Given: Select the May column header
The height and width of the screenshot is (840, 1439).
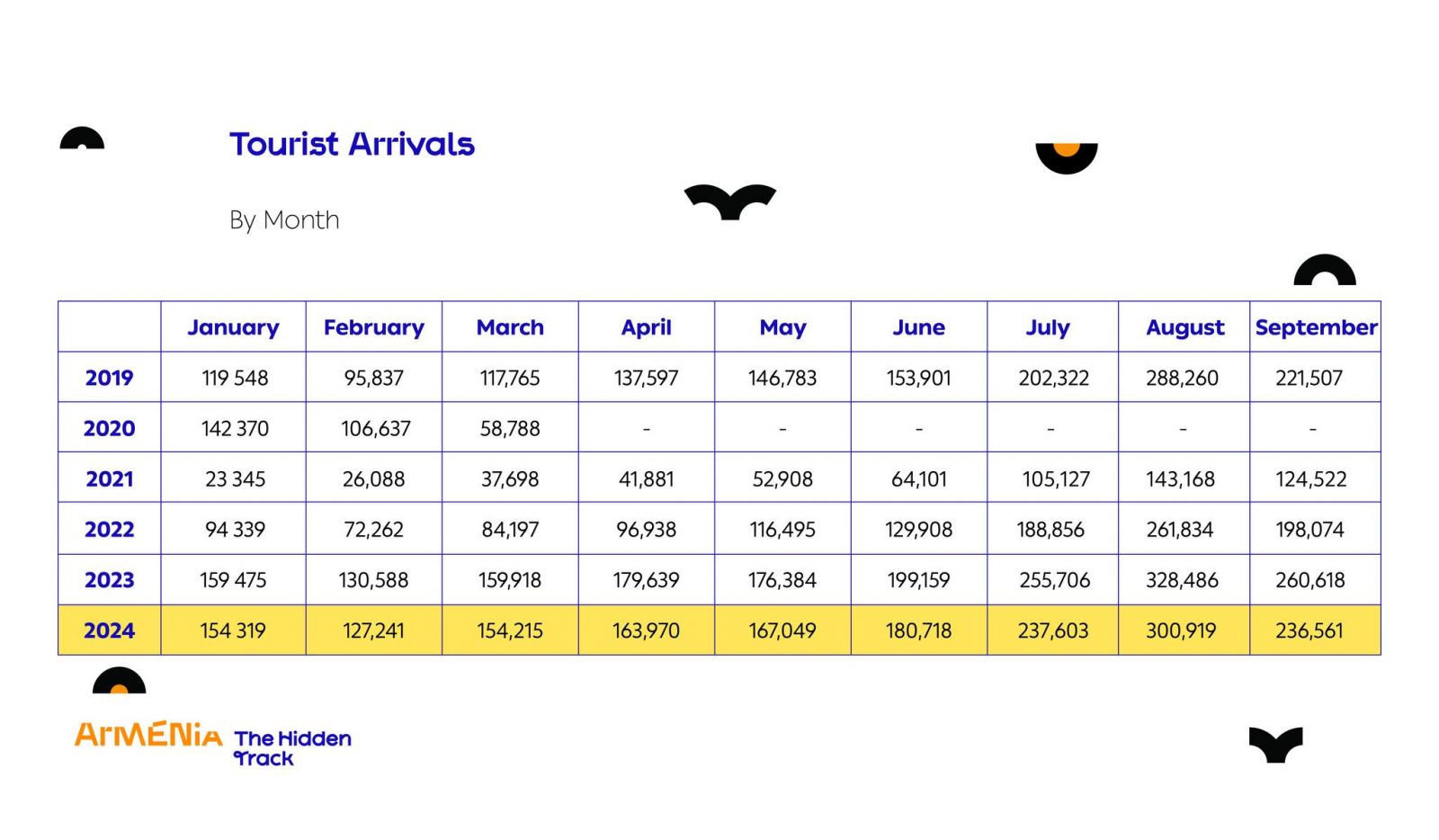Looking at the screenshot, I should click(782, 327).
